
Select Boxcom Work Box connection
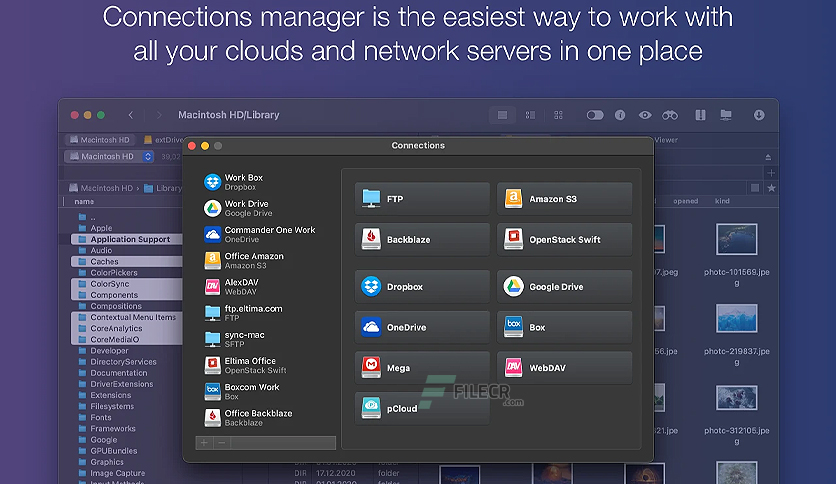[265, 391]
